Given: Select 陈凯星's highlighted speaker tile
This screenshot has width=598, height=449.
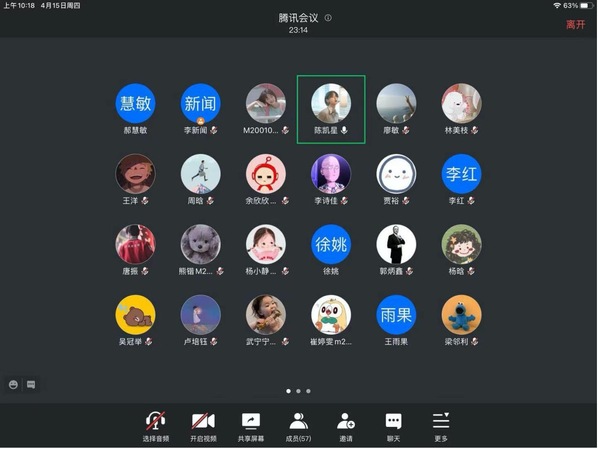Looking at the screenshot, I should coord(331,109).
